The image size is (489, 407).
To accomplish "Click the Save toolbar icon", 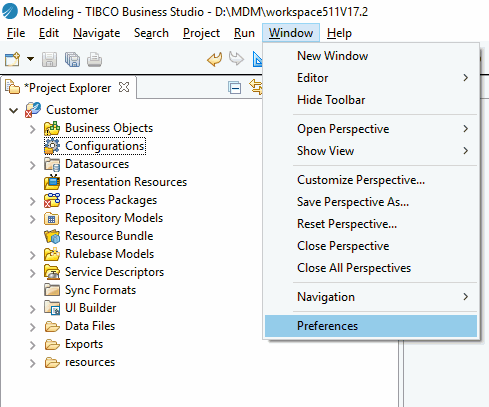I will point(49,60).
